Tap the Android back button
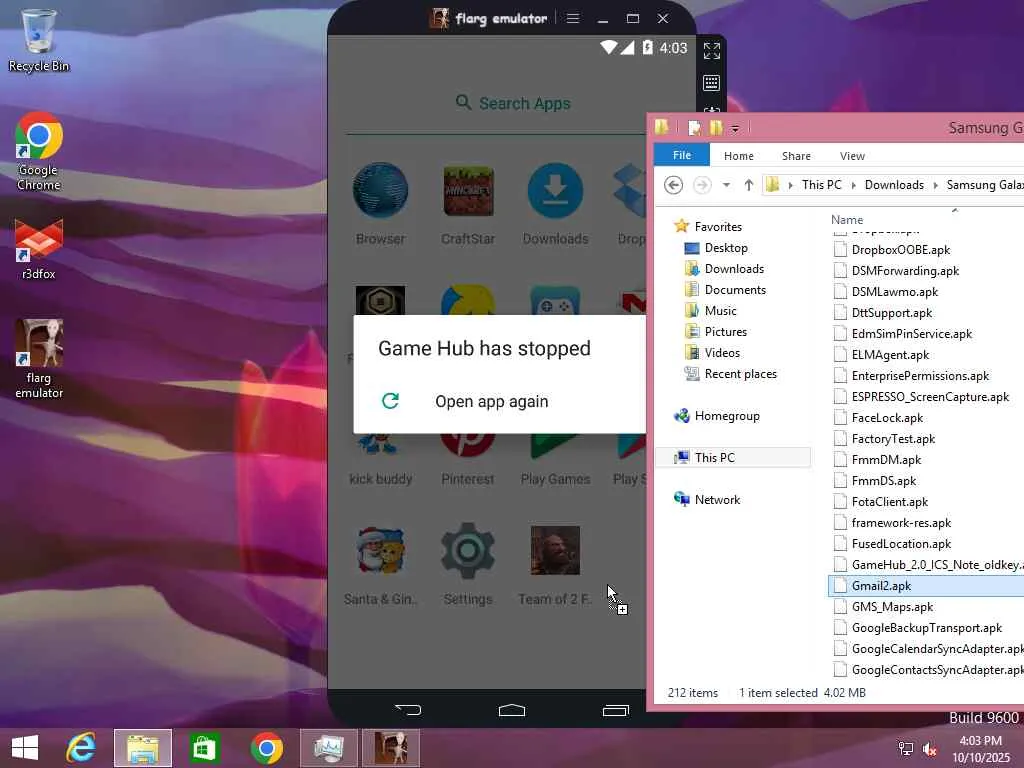 point(409,709)
